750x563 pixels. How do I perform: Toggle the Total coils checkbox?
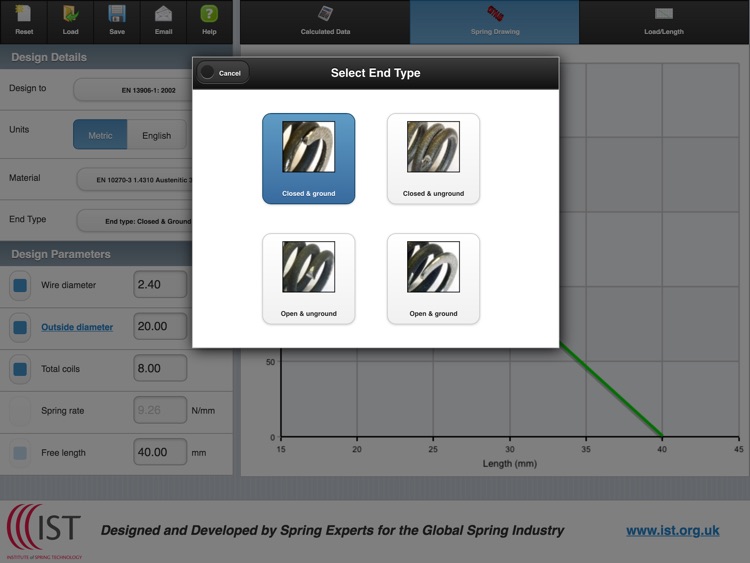click(20, 369)
